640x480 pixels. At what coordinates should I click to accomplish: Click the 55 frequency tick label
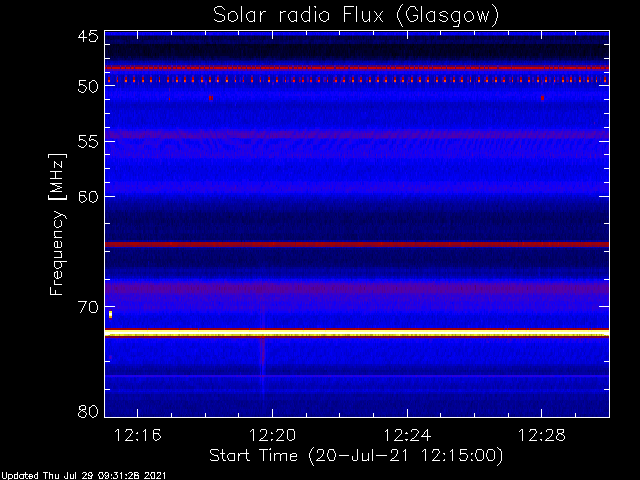[88, 142]
